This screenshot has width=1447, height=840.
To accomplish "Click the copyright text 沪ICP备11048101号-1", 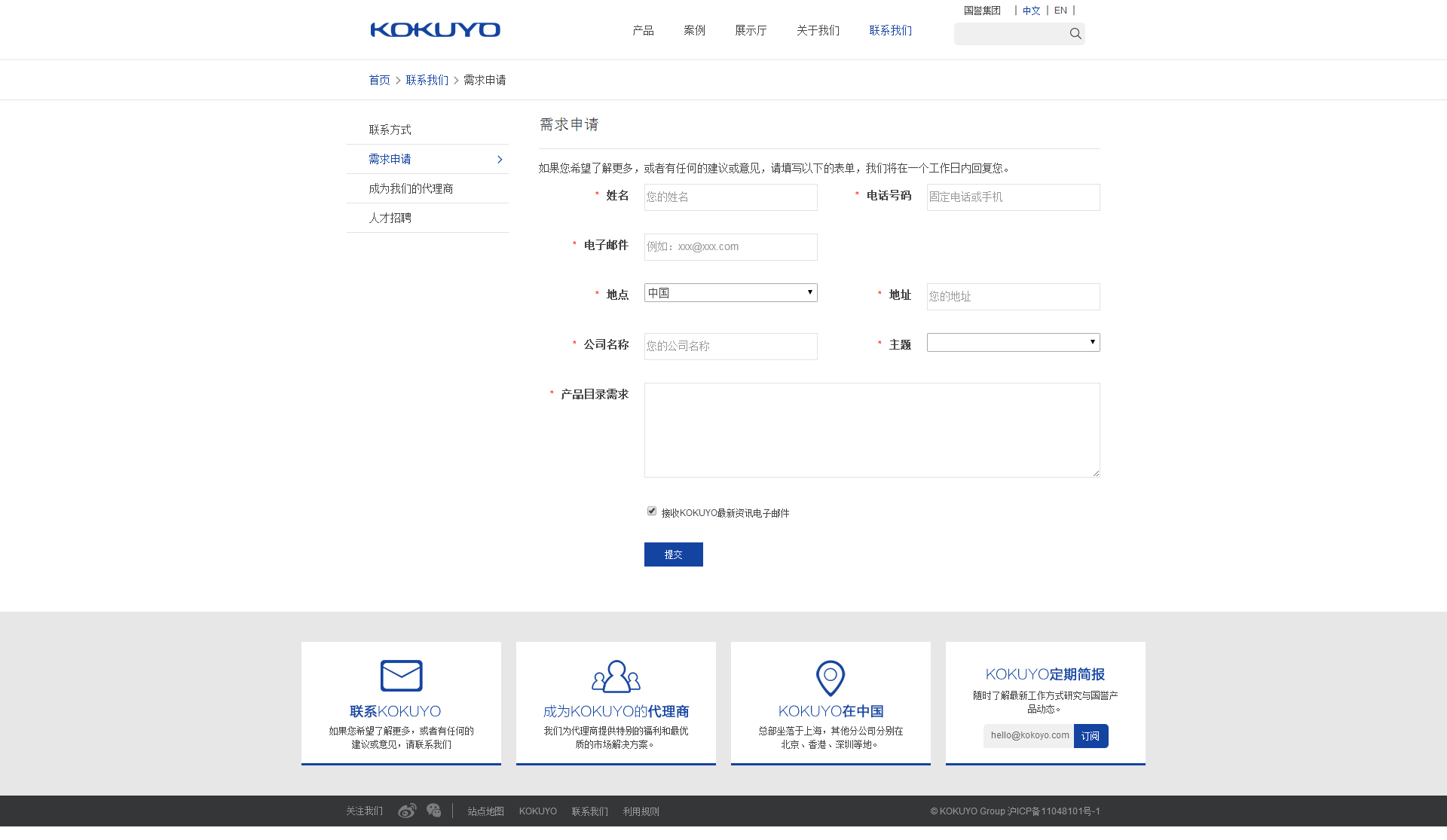I will coord(1054,811).
